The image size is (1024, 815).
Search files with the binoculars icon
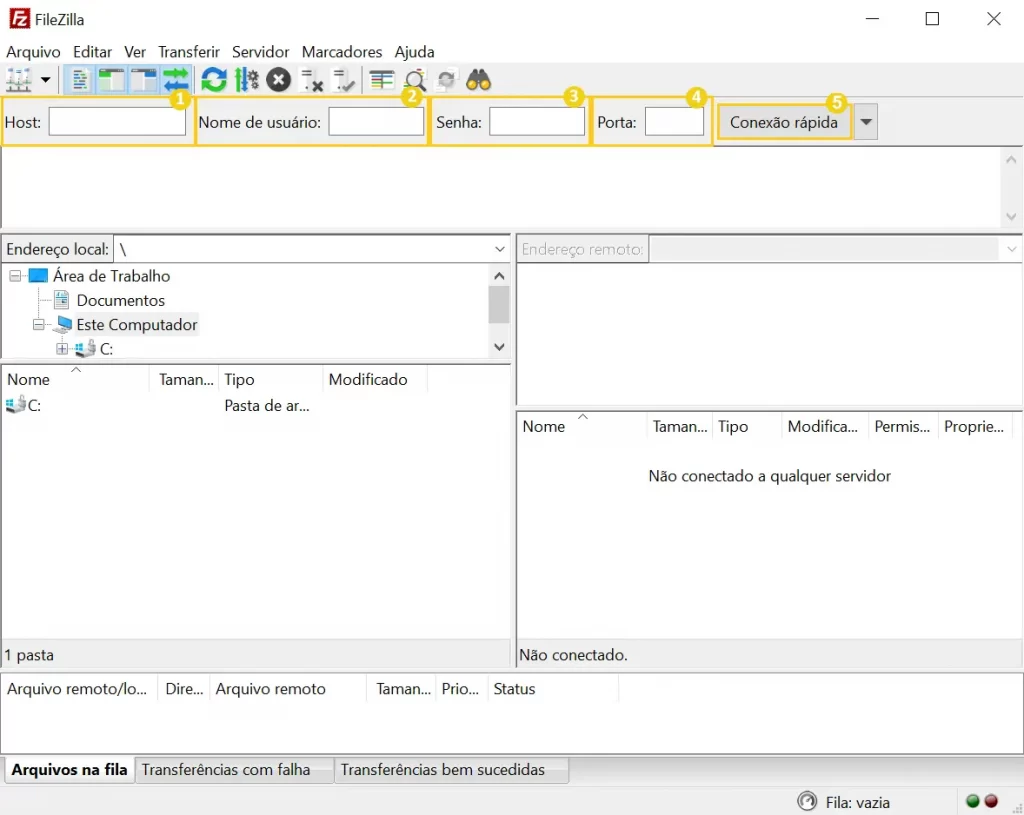click(479, 80)
